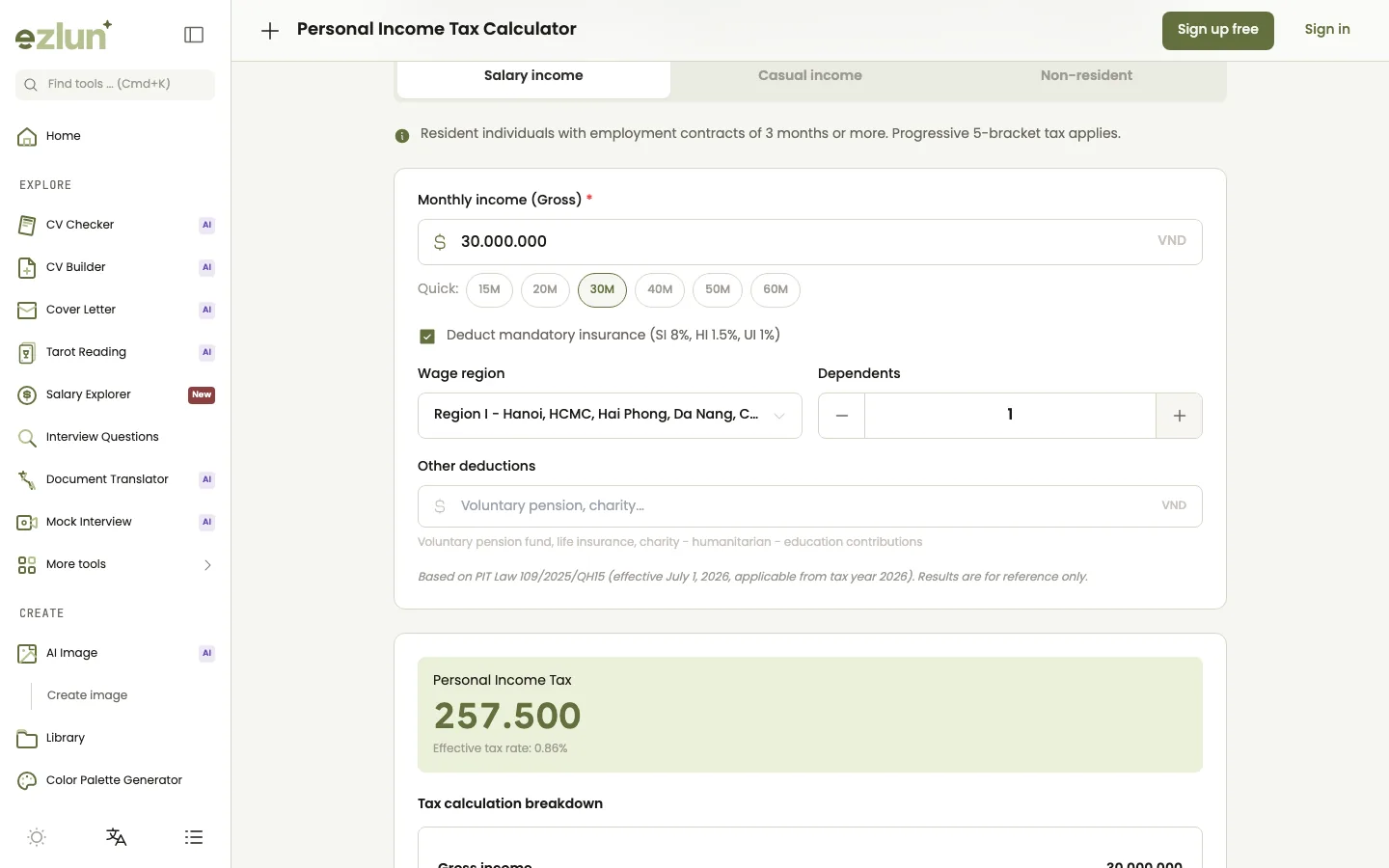Click the ezlun logo
The width and height of the screenshot is (1389, 868).
point(64,35)
